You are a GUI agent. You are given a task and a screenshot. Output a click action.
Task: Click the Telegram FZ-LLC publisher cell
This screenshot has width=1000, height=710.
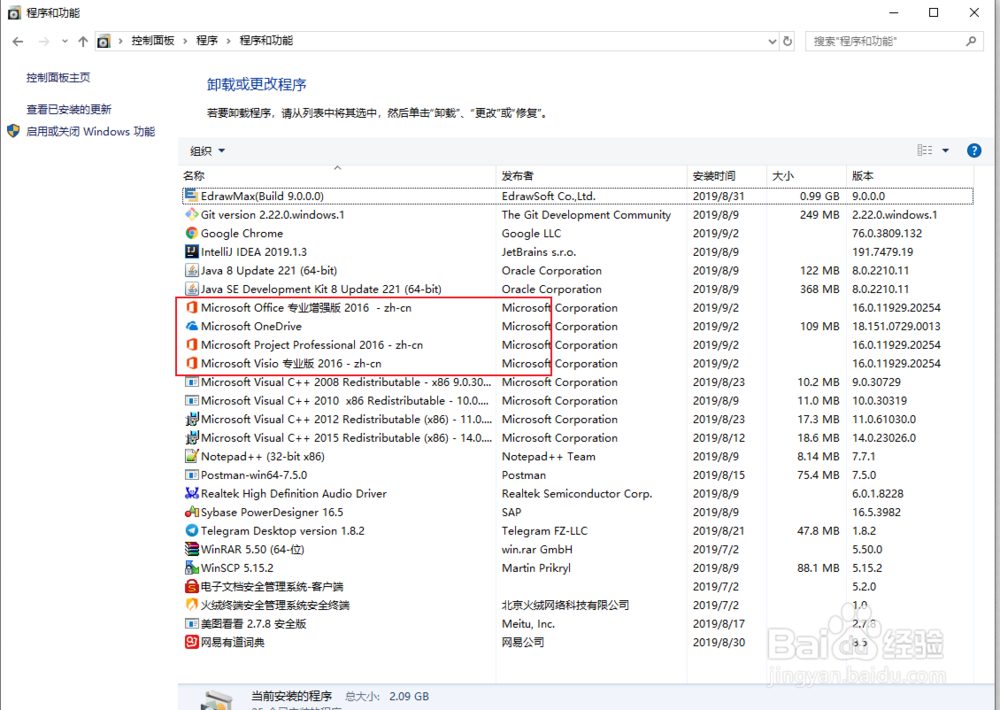545,530
